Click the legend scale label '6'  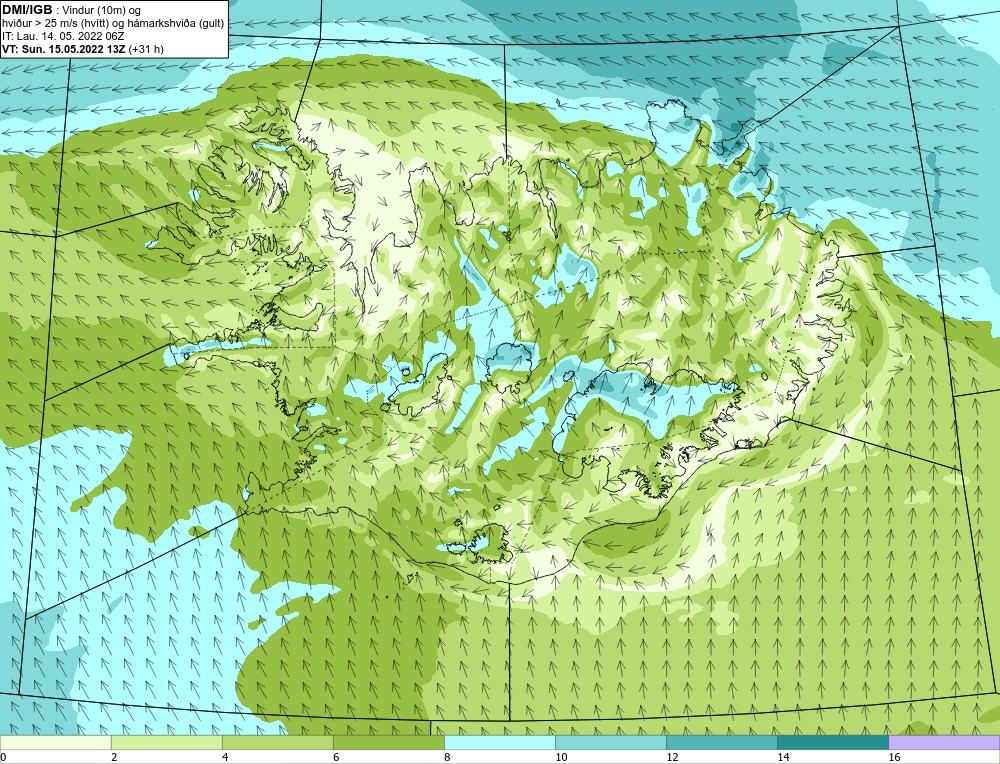[336, 757]
